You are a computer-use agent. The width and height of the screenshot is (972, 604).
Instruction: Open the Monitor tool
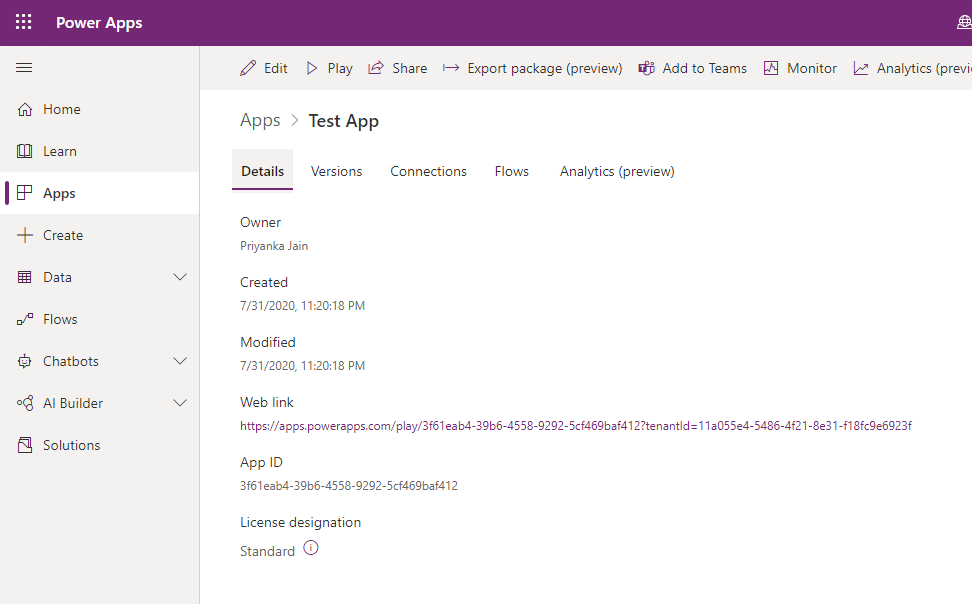click(x=771, y=68)
